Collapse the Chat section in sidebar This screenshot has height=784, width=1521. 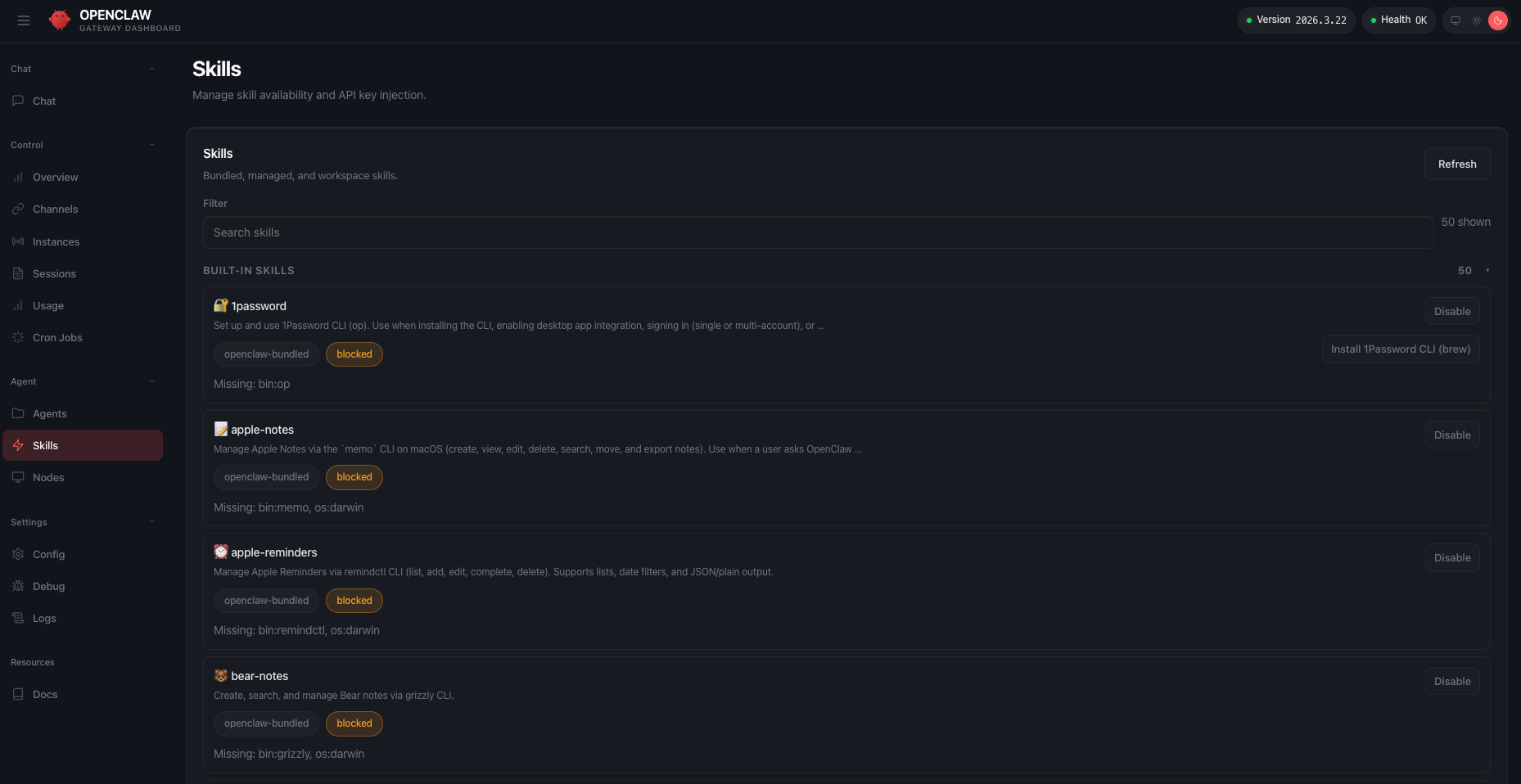[x=152, y=69]
